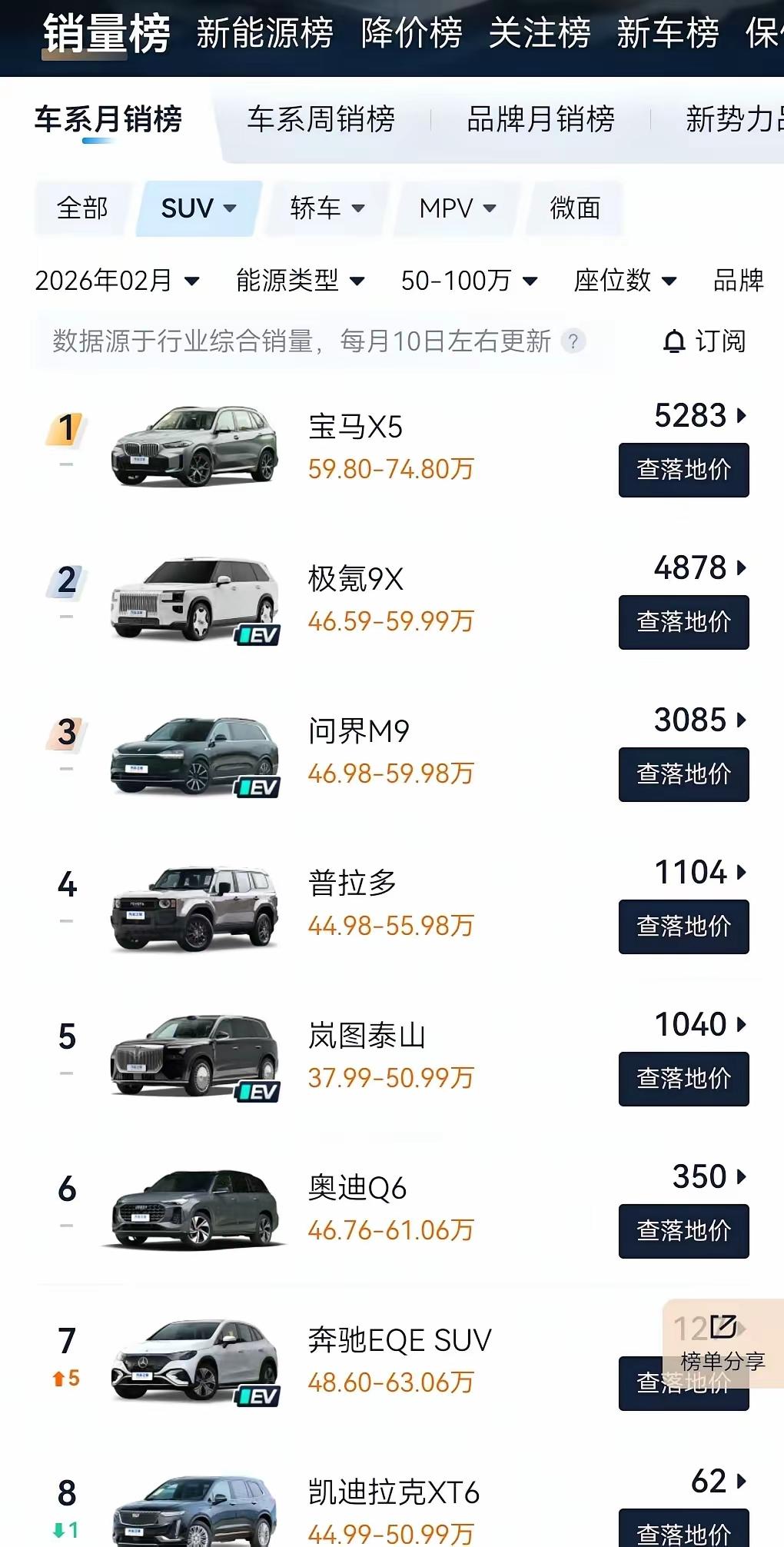Click the question mark help icon
The image size is (784, 1547).
pyautogui.click(x=573, y=341)
